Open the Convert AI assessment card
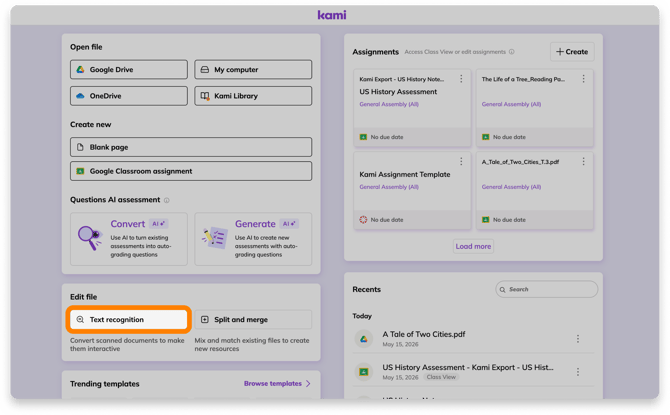 pos(129,239)
